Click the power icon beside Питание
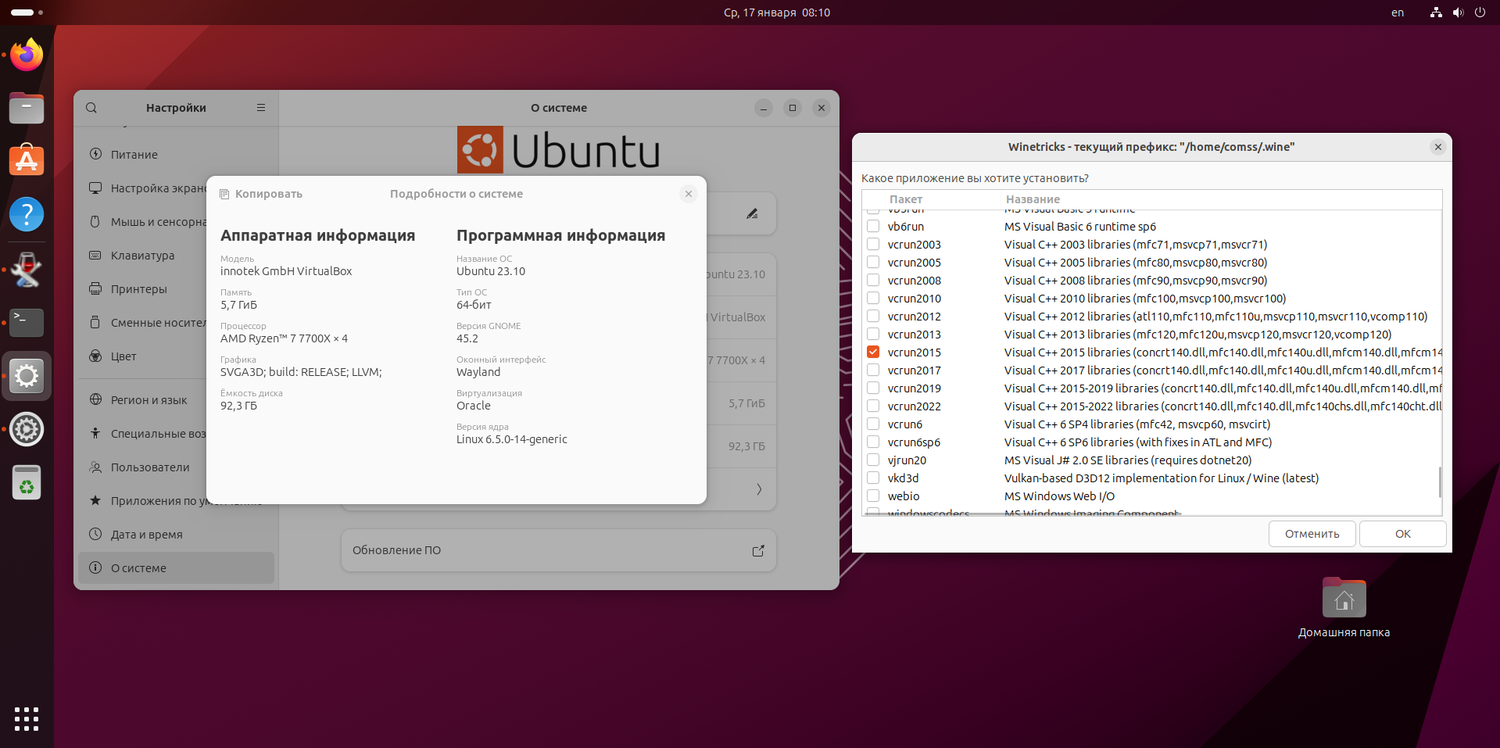This screenshot has width=1500, height=748. tap(96, 155)
